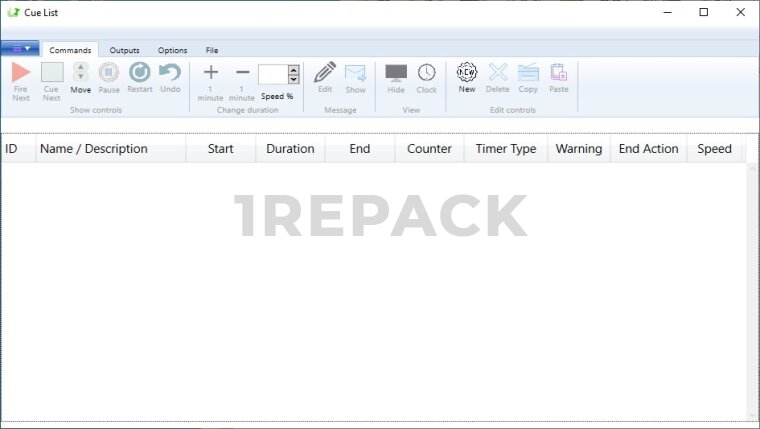Decrease speed with the spinner down arrow
760x429 pixels.
tap(293, 79)
